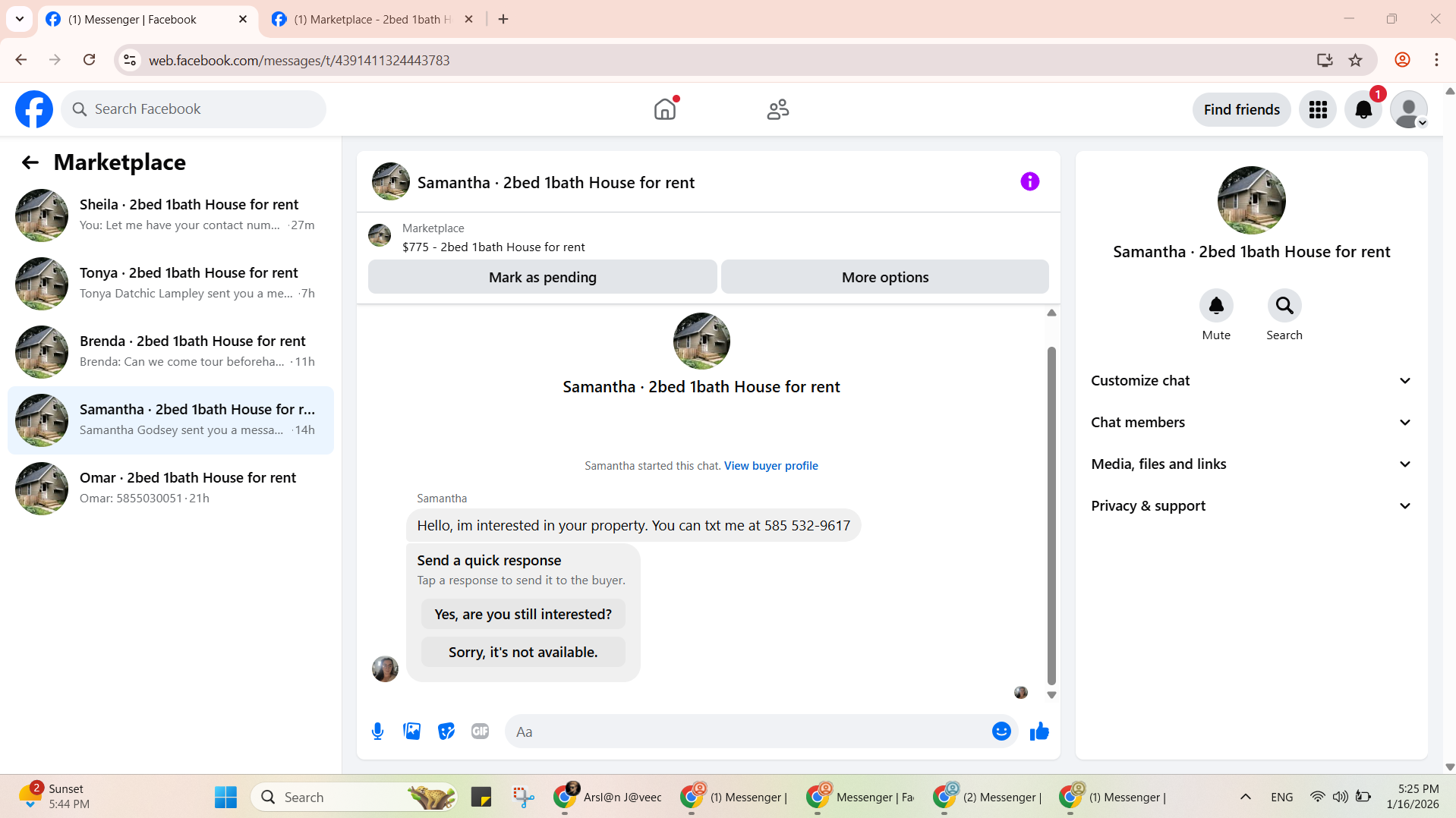The width and height of the screenshot is (1456, 818).
Task: Open the taskbar clock showing 5:25 PM
Action: point(1412,797)
